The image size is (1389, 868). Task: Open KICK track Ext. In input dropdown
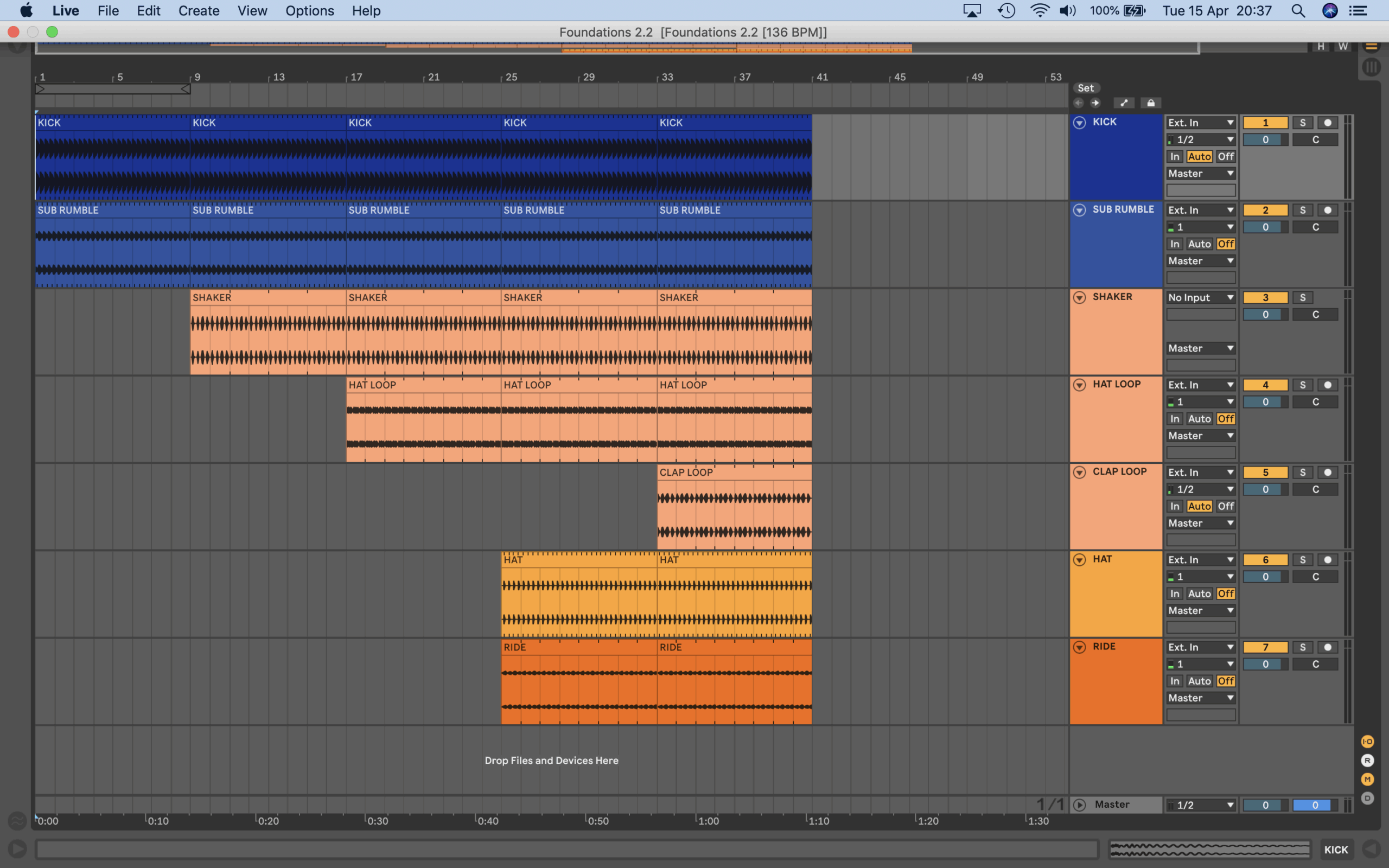tap(1200, 123)
